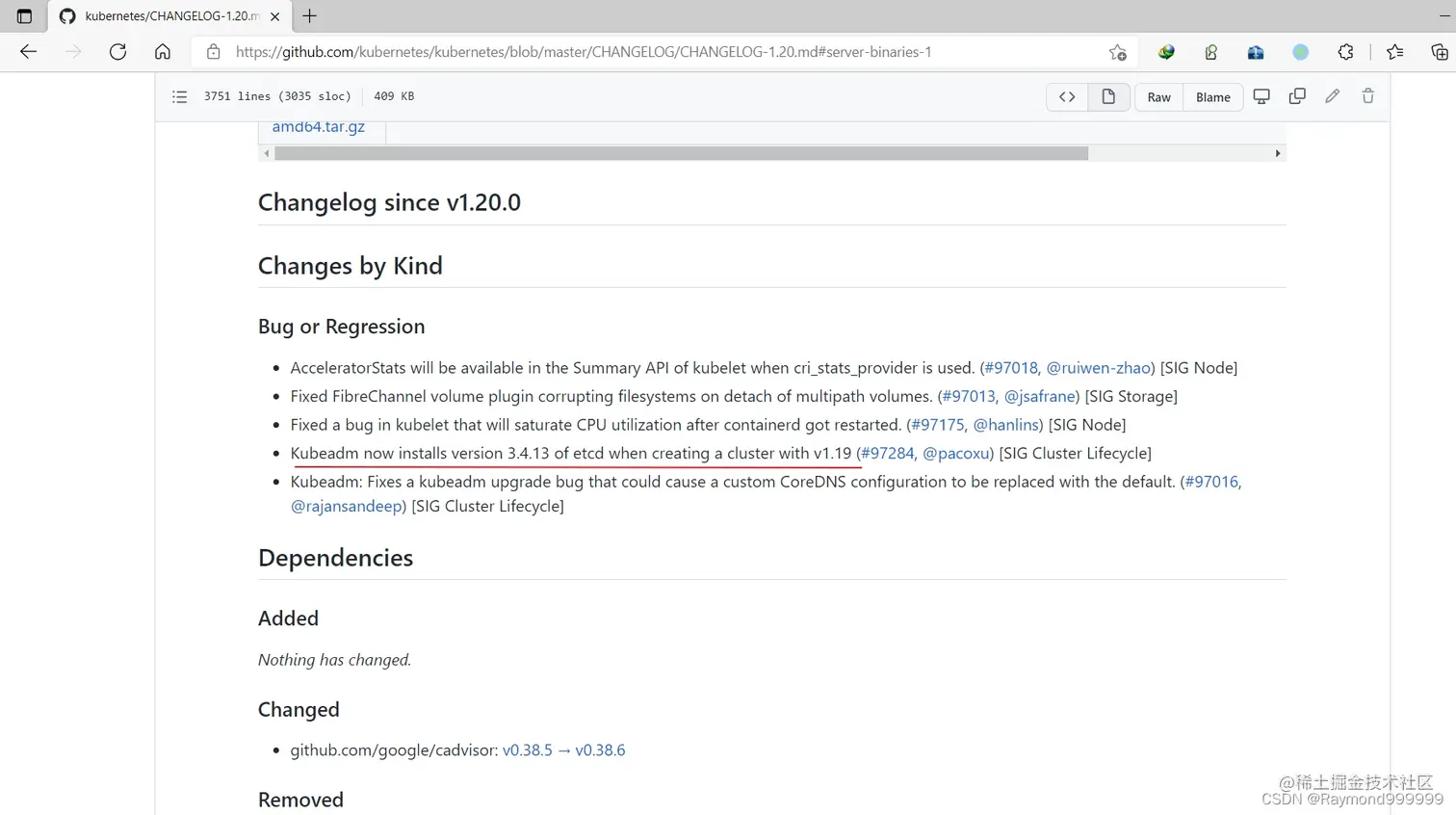Open the blue briefcase extension icon
This screenshot has height=815, width=1456.
[x=1256, y=52]
